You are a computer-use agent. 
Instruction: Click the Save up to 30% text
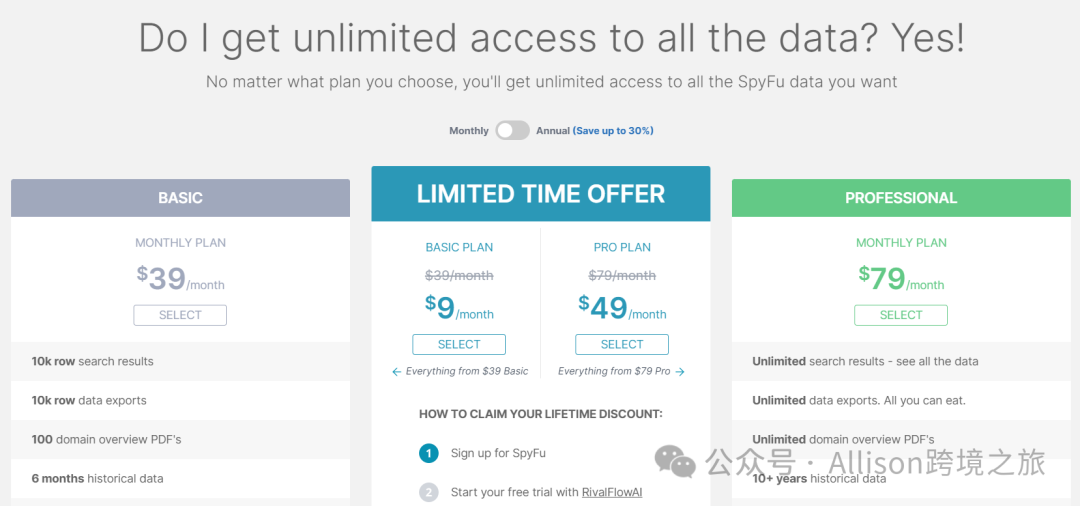coord(613,131)
